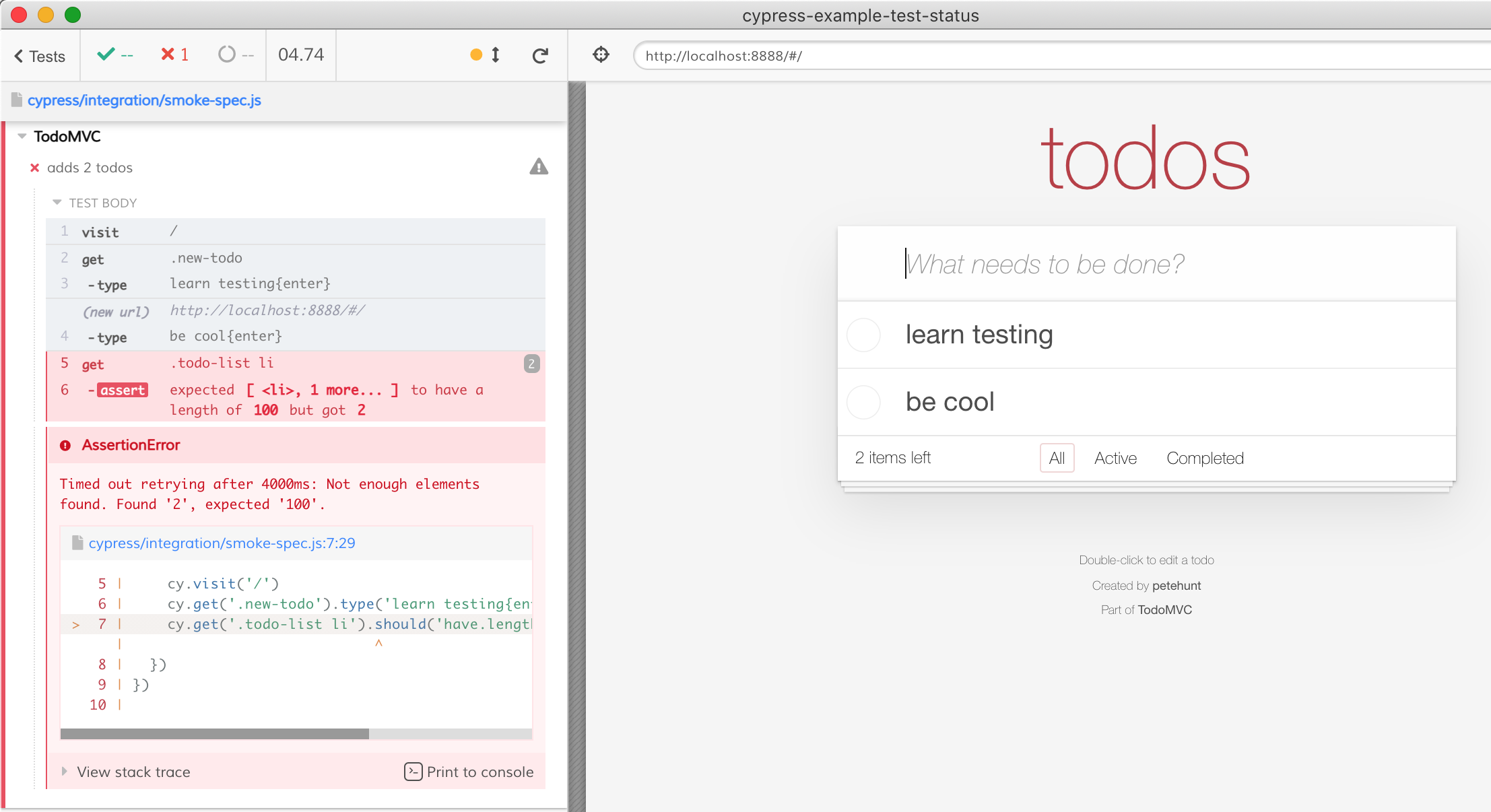Screen dimensions: 1491x812
Task: Click the warning triangle next to adds 2 todos
Action: click(538, 166)
